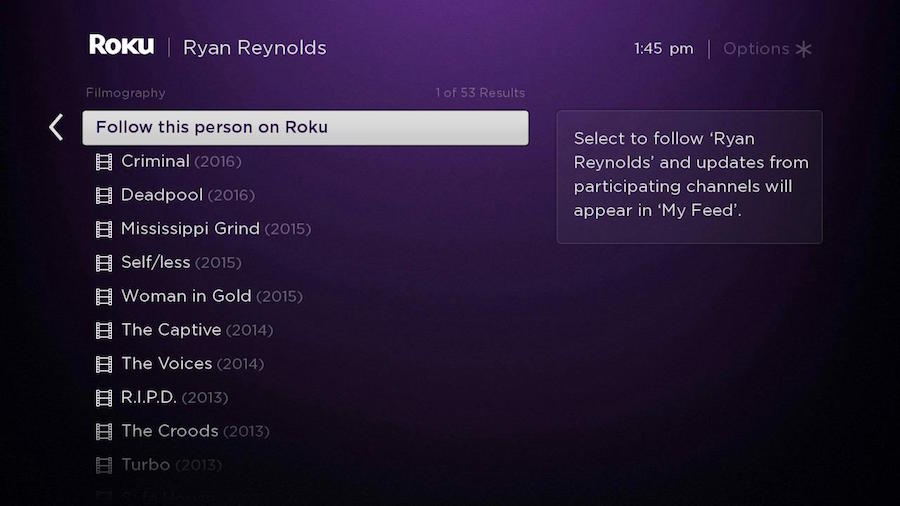The width and height of the screenshot is (900, 506).
Task: Click the film icon beside Deadpool
Action: pos(104,196)
